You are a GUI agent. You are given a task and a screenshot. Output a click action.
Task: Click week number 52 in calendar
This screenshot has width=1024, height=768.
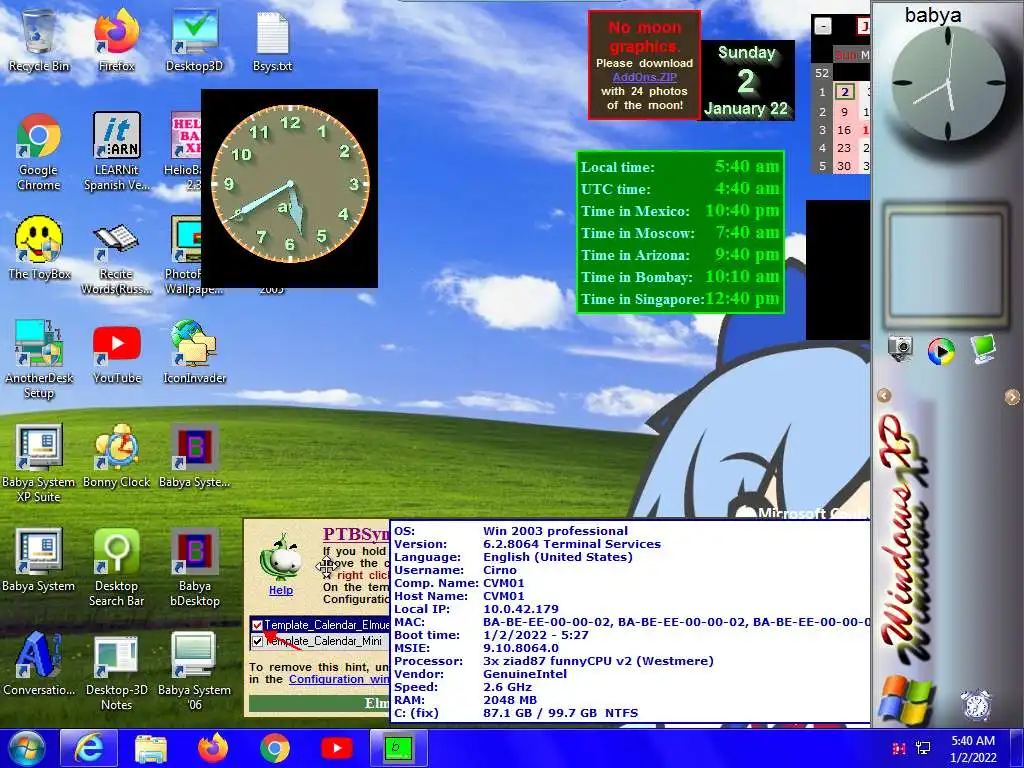tap(822, 74)
